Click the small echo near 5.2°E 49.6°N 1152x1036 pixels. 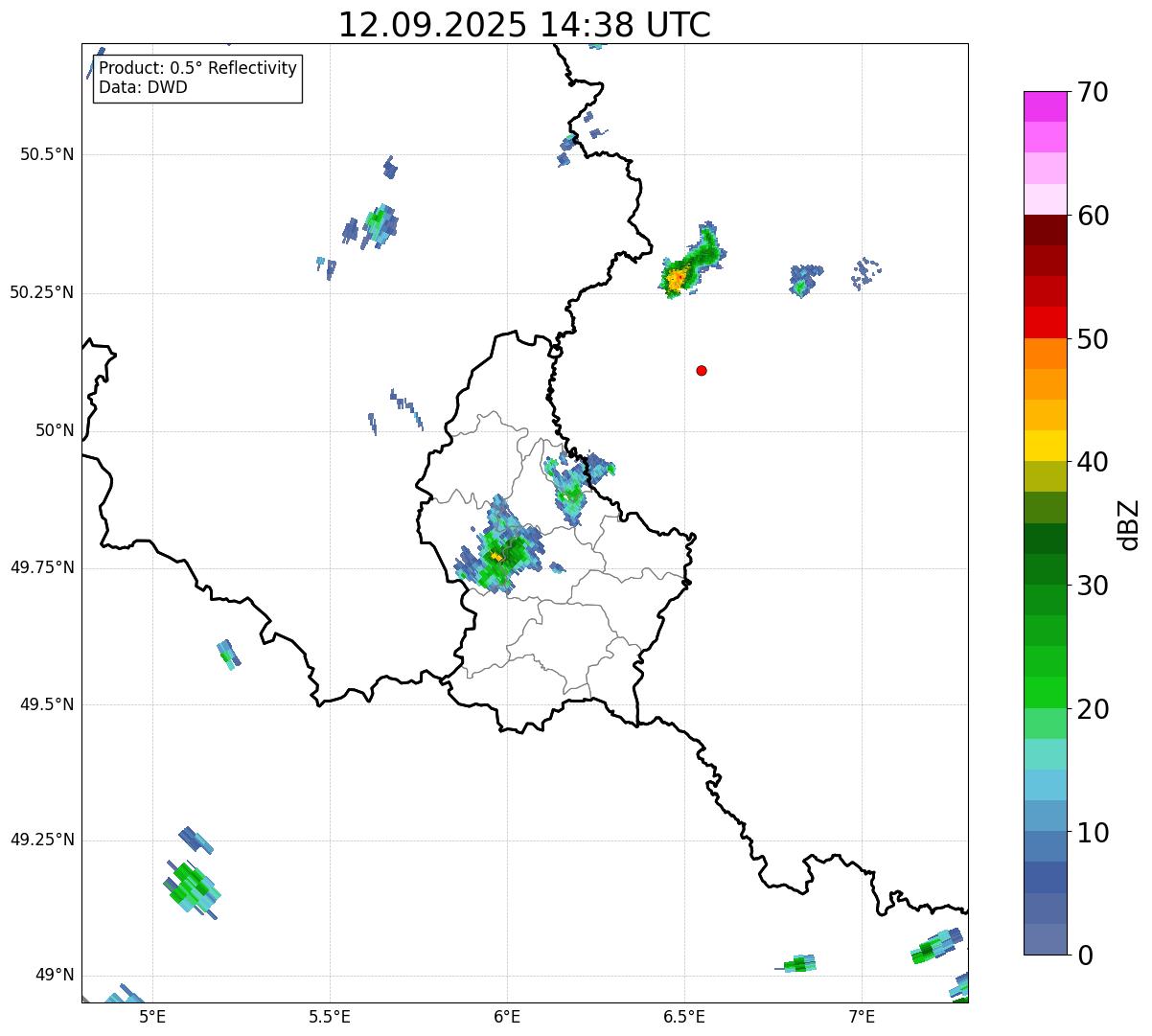click(x=228, y=655)
